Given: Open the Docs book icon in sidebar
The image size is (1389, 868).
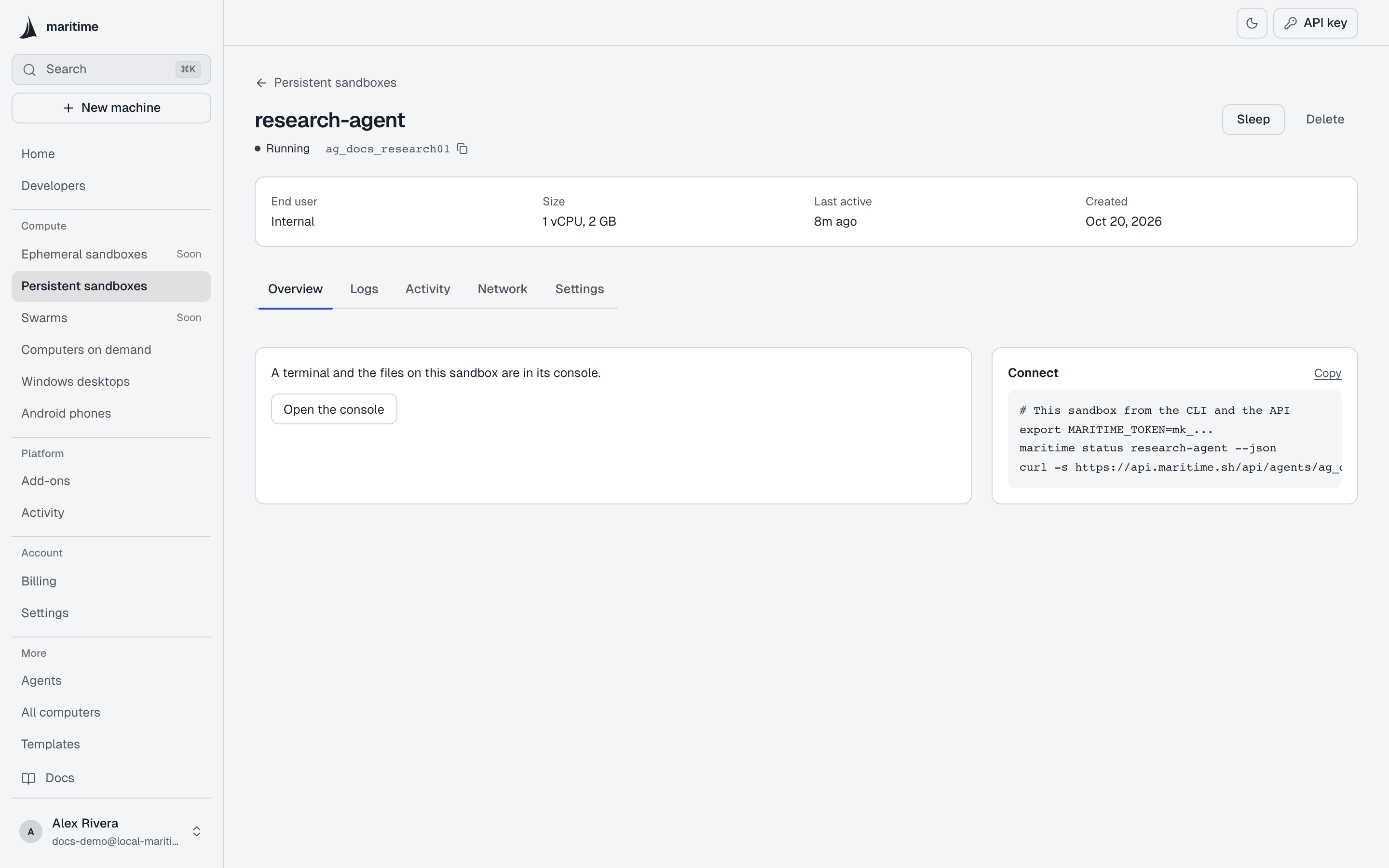Looking at the screenshot, I should 28,778.
